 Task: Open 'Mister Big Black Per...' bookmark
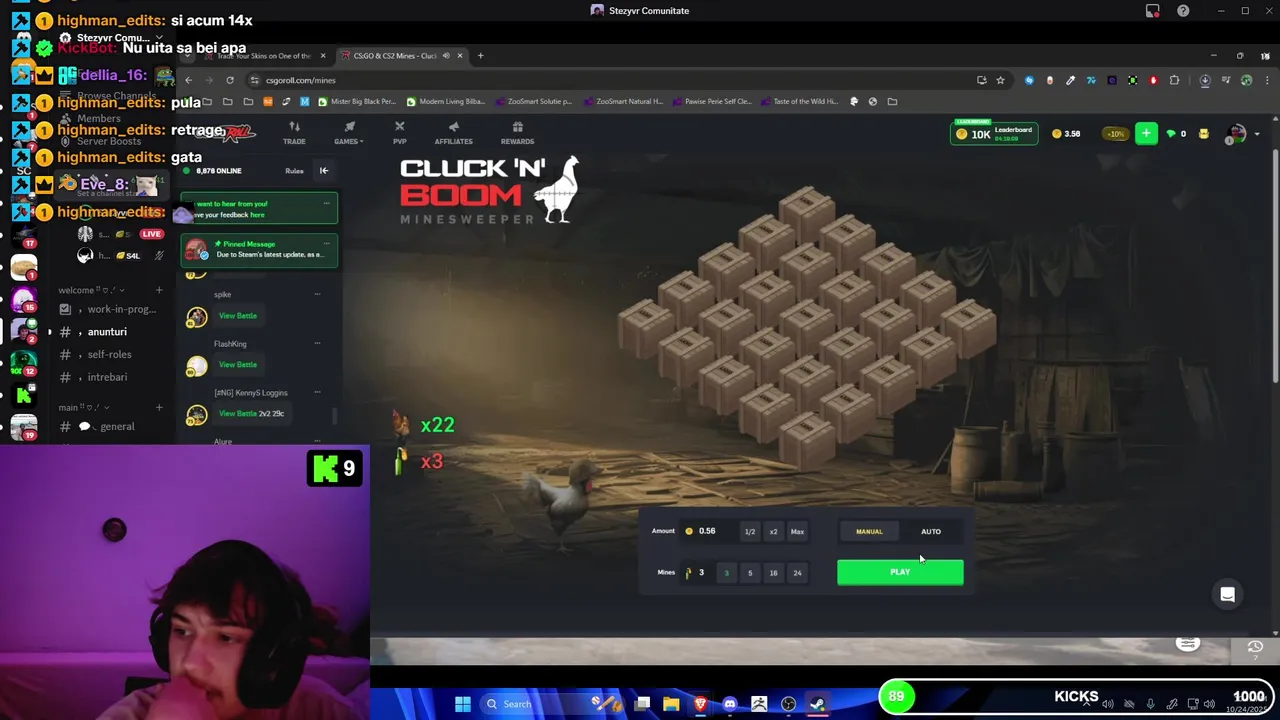pyautogui.click(x=357, y=101)
